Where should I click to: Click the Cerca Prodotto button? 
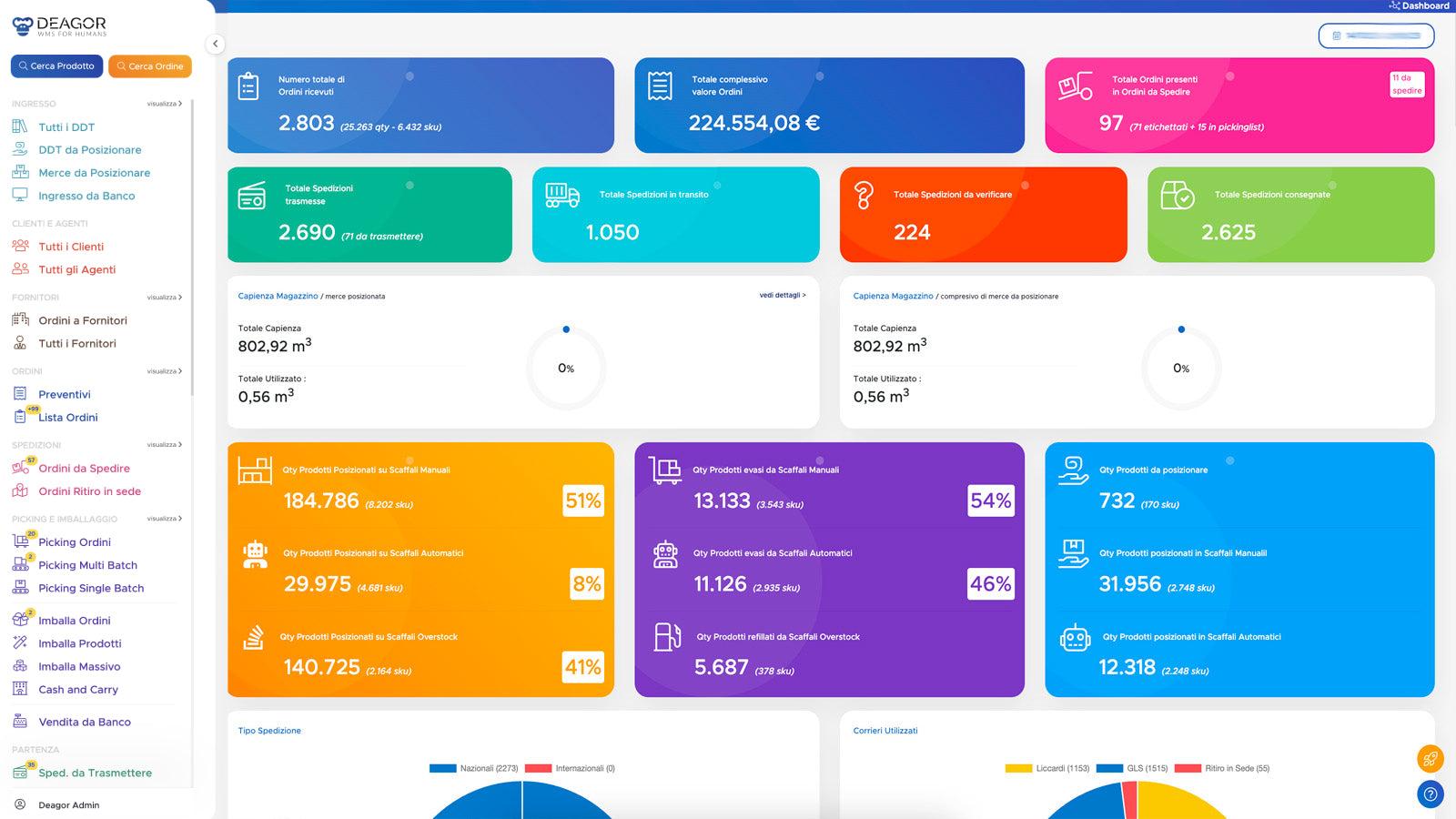(x=56, y=66)
